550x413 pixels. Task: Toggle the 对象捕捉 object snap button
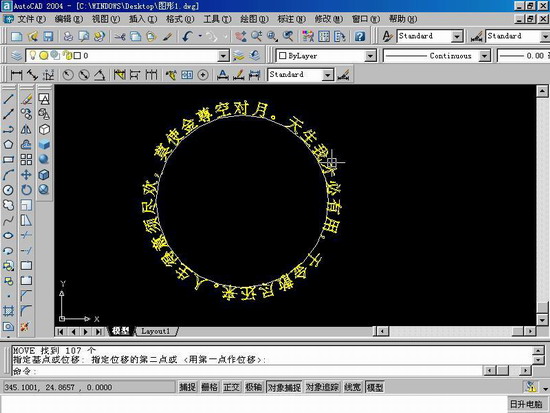pyautogui.click(x=284, y=387)
